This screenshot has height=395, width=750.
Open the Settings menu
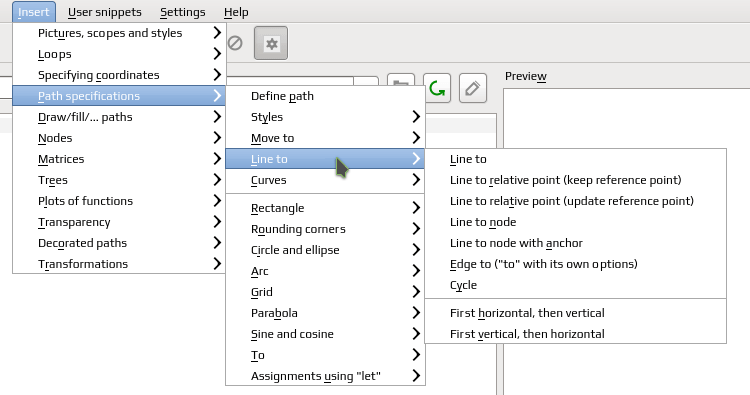183,12
